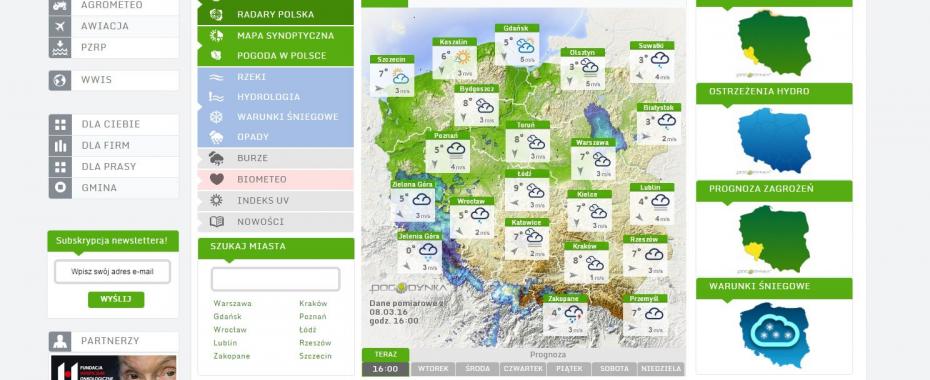Click the sun icon in Indeks UV
Viewport: 930px width, 380px height.
pyautogui.click(x=216, y=200)
